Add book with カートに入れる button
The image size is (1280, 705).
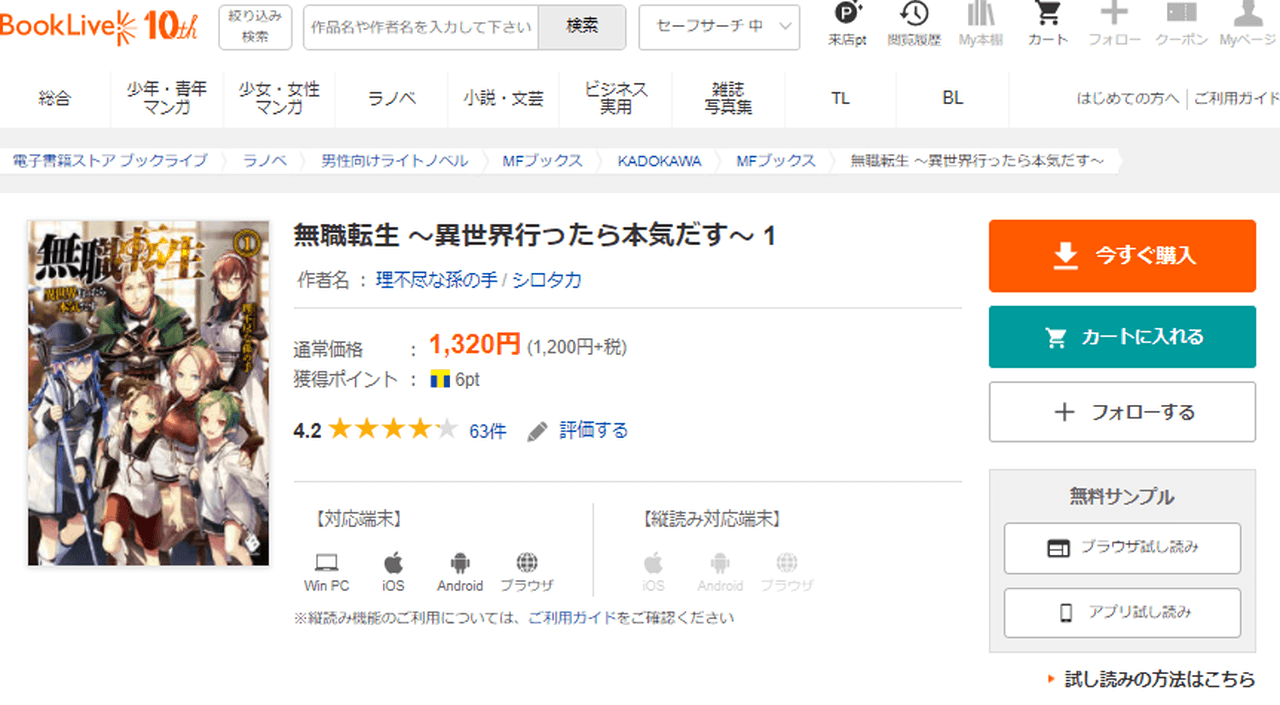point(1122,337)
